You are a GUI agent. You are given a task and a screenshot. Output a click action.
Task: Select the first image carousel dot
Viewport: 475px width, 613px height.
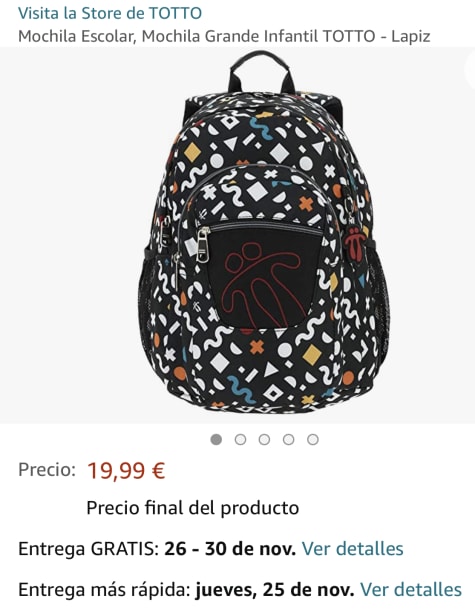point(216,439)
